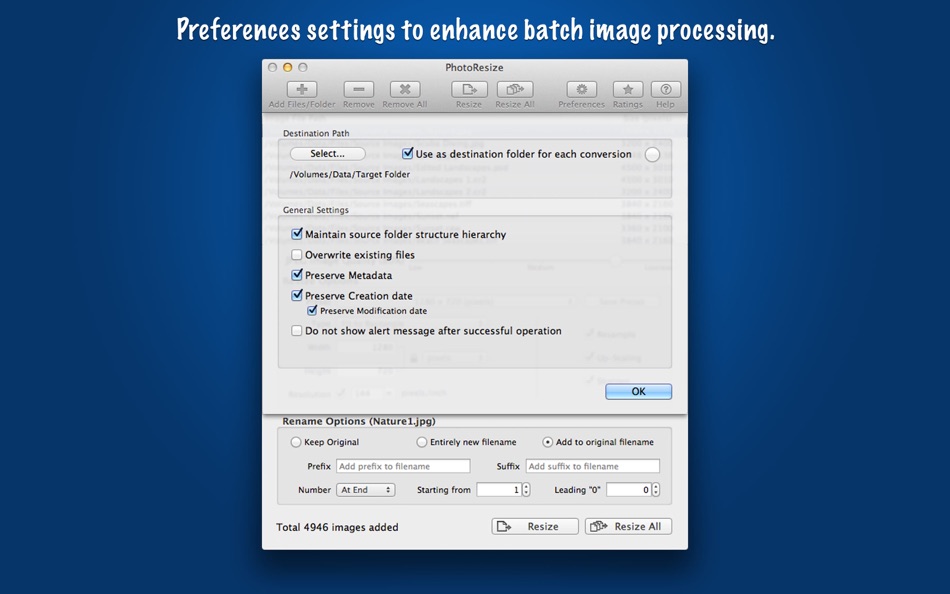Click the Total 4946 images added status text
Viewport: 950px width, 594px height.
337,527
